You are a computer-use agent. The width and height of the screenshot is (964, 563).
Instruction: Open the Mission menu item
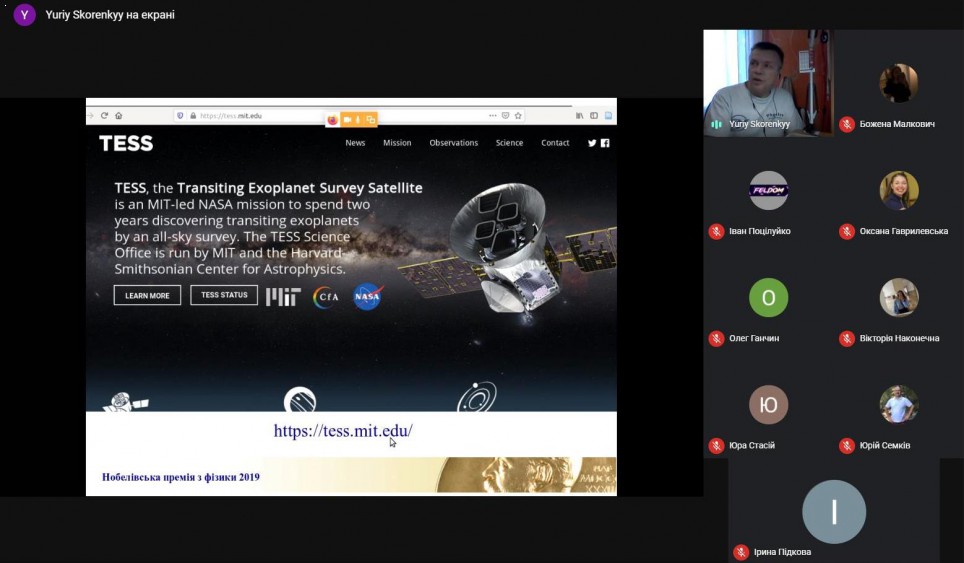(x=397, y=143)
